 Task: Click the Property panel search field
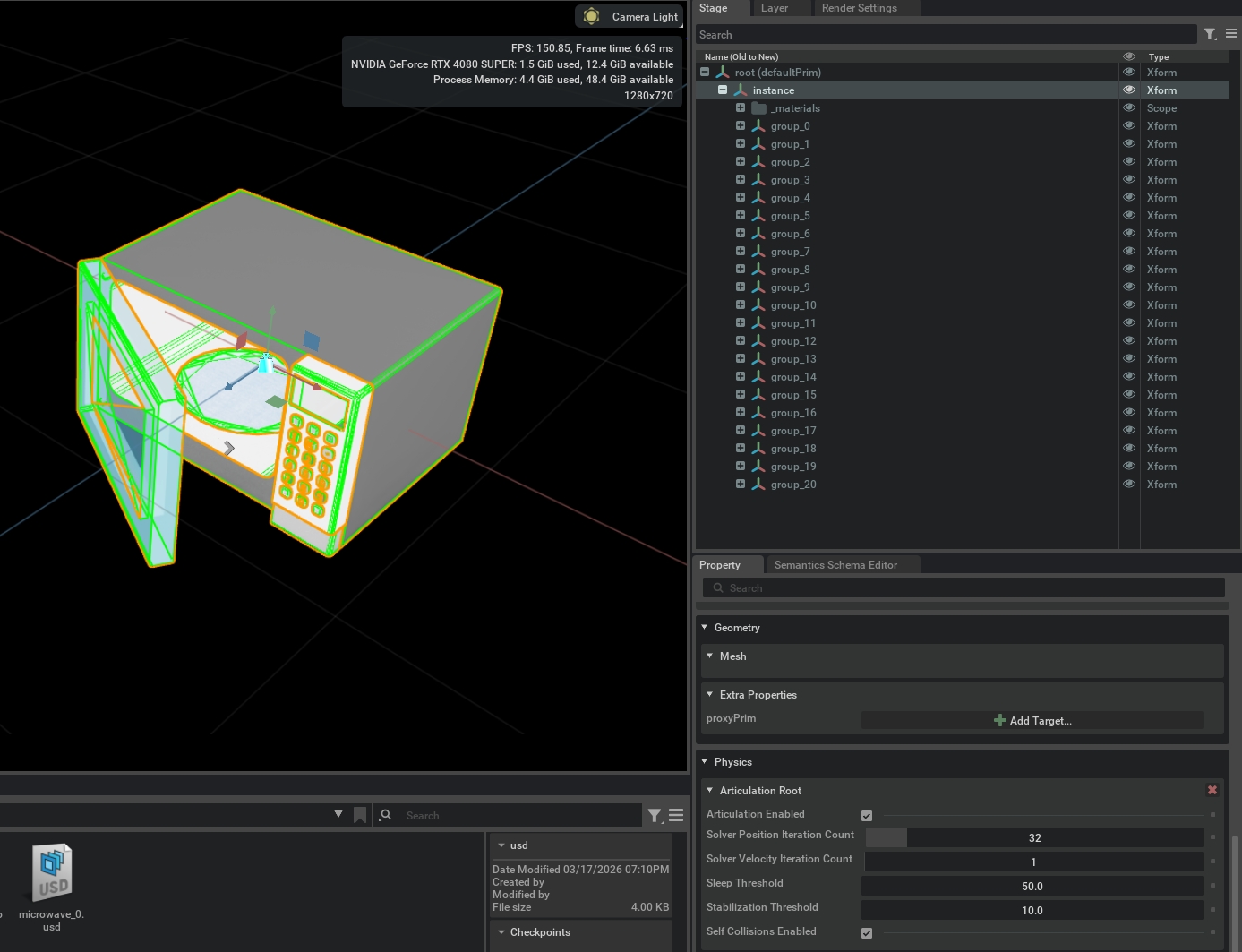(x=963, y=588)
